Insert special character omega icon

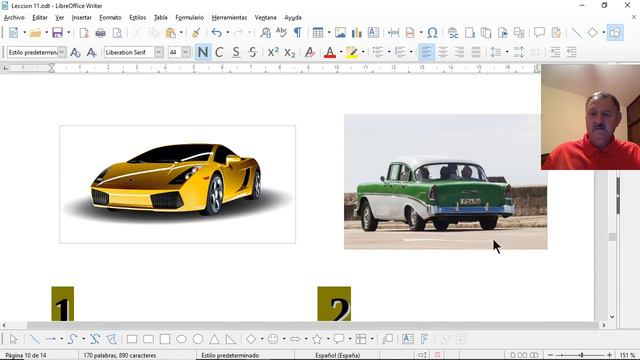(x=432, y=33)
